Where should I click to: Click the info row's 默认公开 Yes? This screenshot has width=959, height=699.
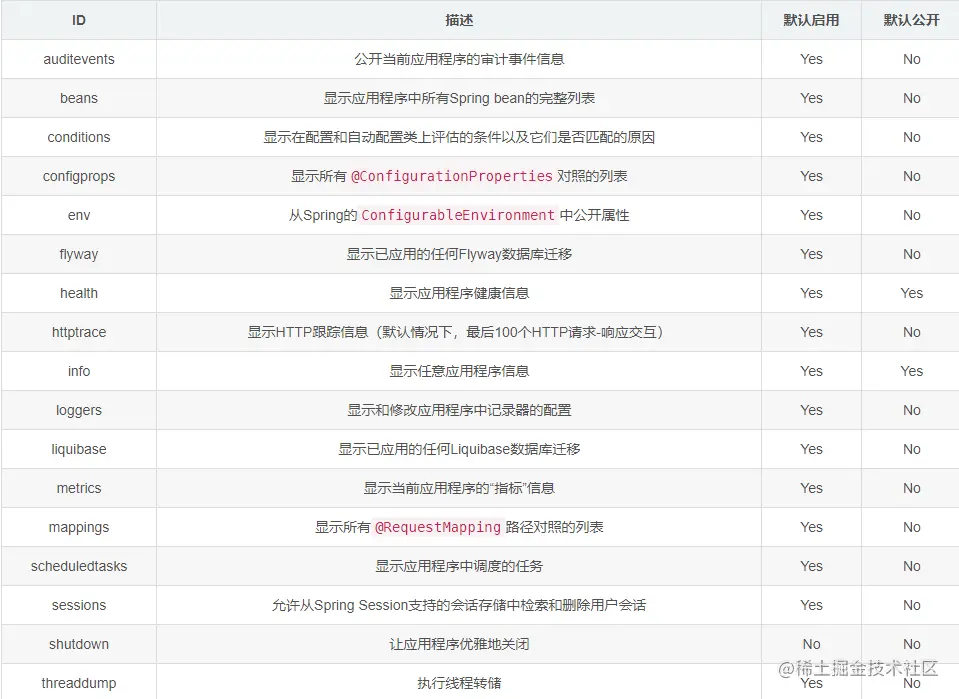click(x=911, y=371)
